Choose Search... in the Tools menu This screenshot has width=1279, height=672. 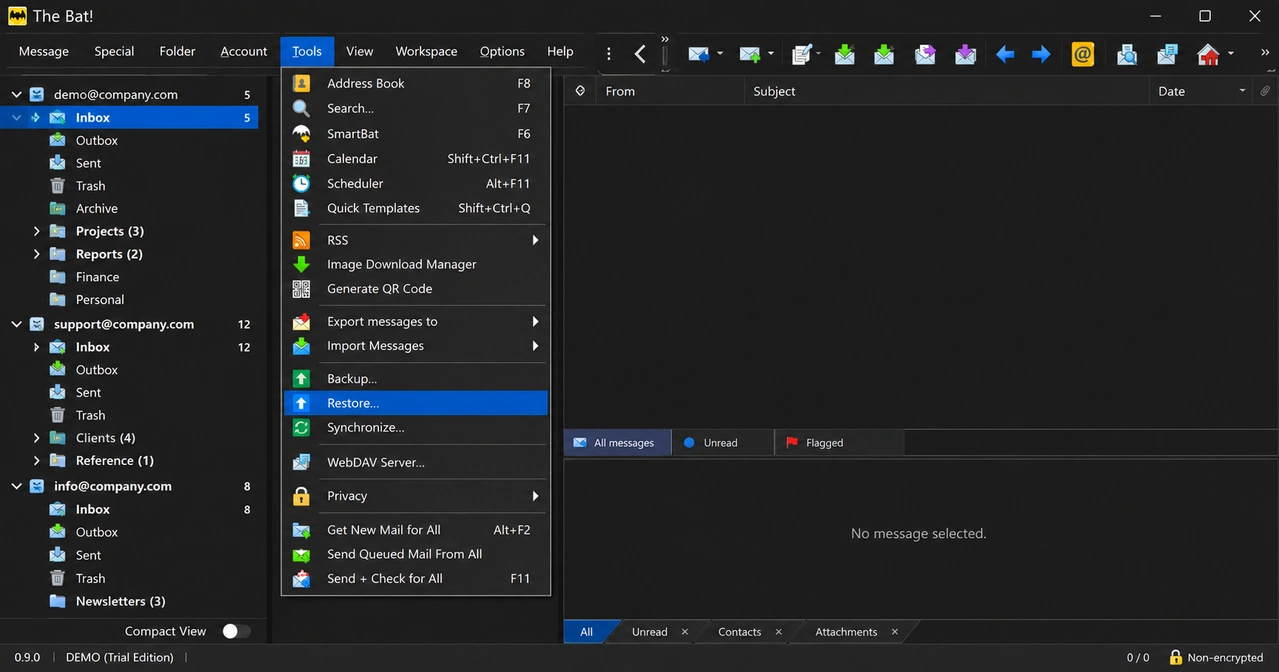pyautogui.click(x=415, y=108)
